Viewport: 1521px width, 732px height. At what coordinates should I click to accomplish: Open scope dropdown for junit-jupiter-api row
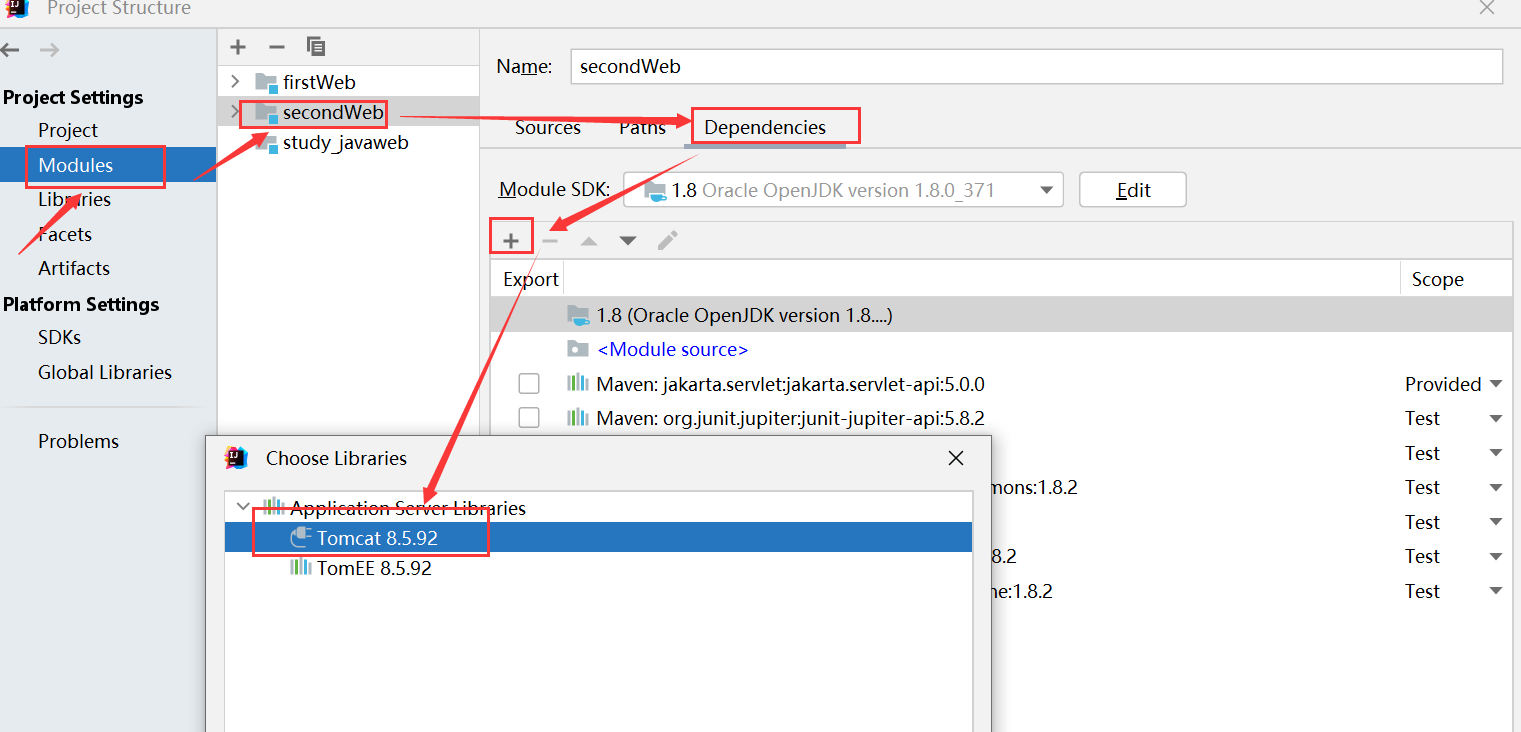1496,418
